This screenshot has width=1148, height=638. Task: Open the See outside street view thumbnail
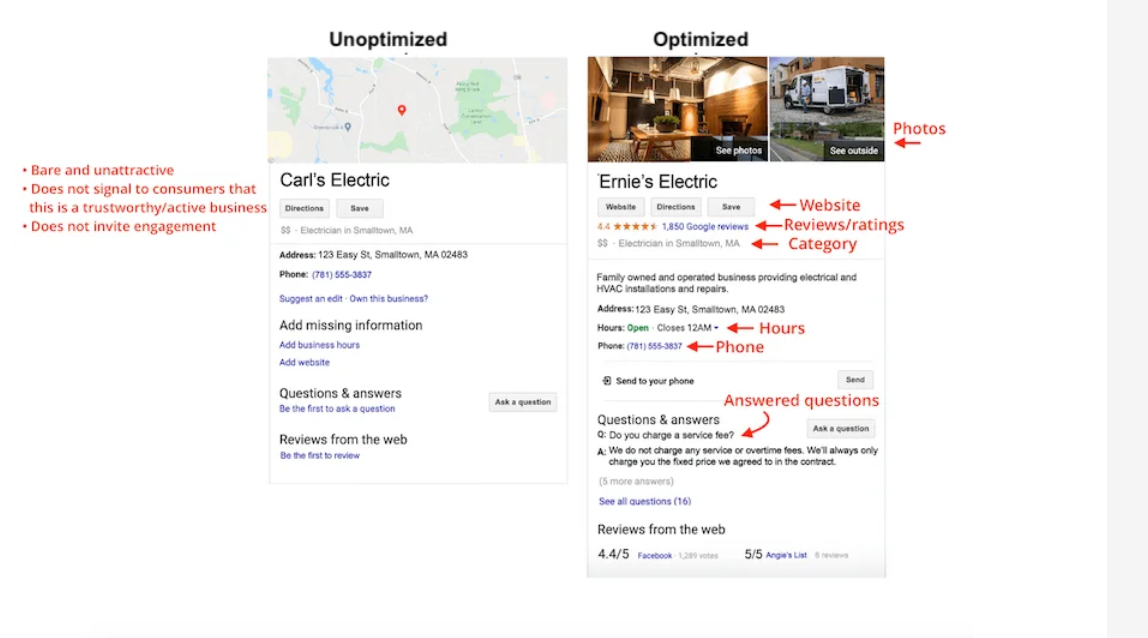tap(827, 109)
